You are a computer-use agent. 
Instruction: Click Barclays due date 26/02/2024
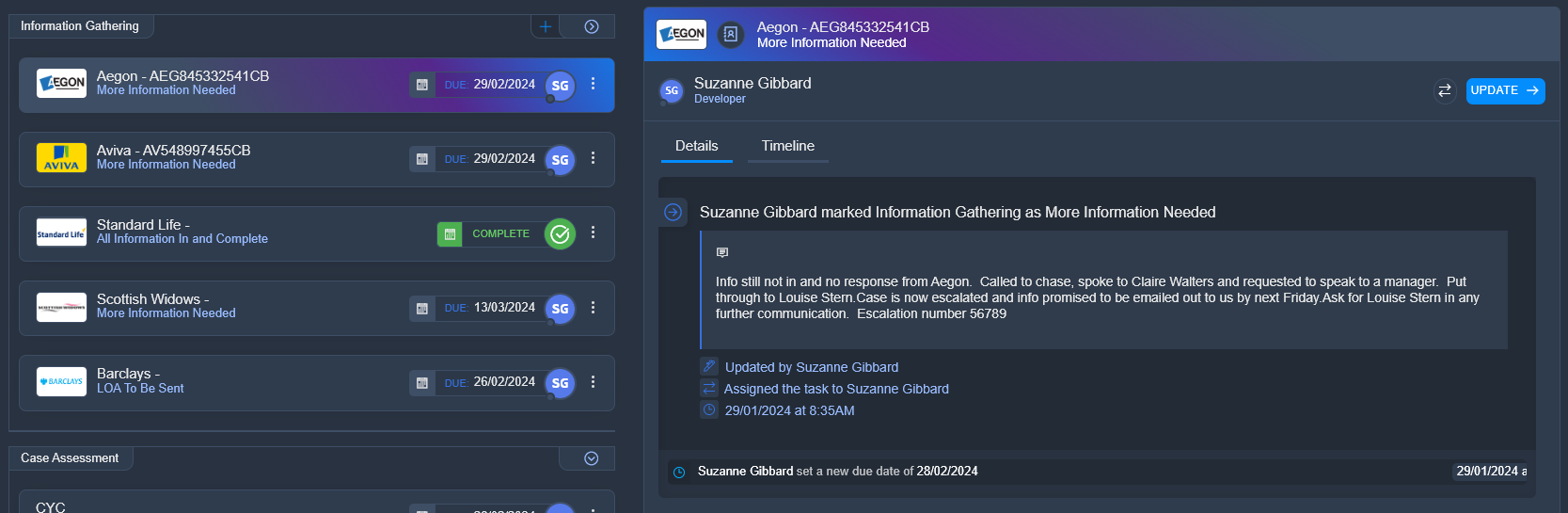pyautogui.click(x=504, y=381)
